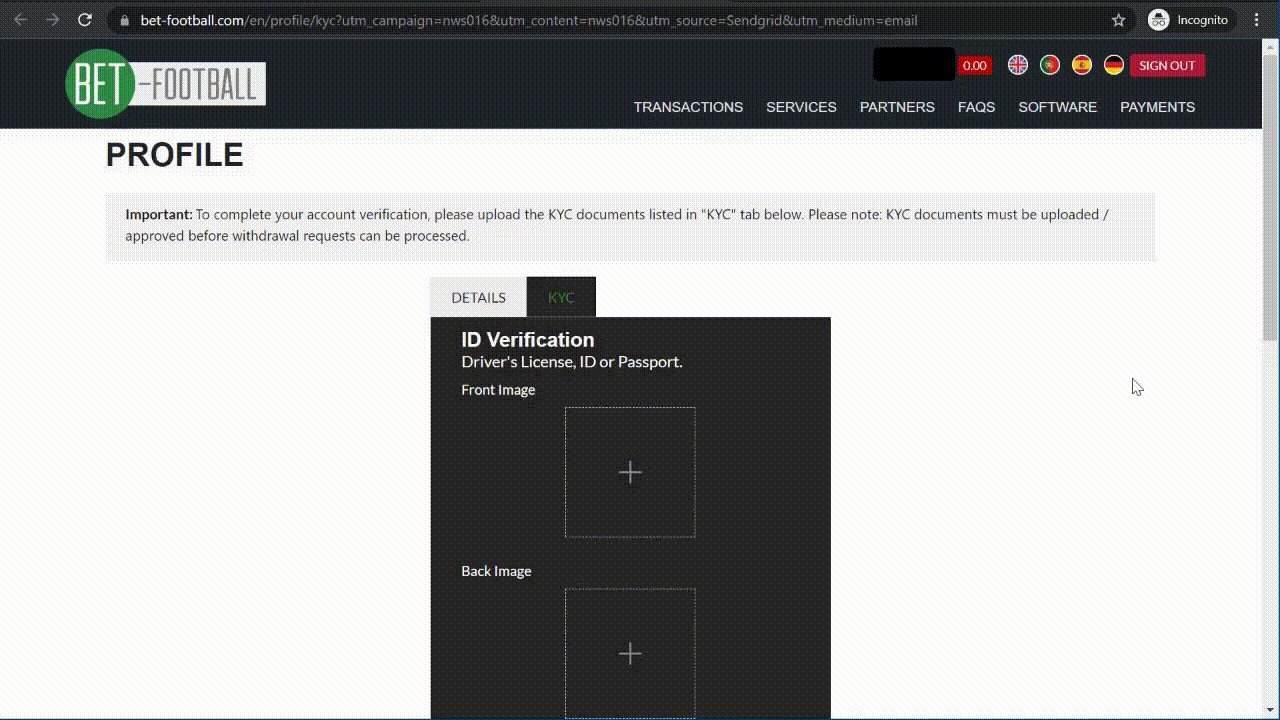Click the Sign Out button
This screenshot has width=1280, height=720.
tap(1167, 65)
